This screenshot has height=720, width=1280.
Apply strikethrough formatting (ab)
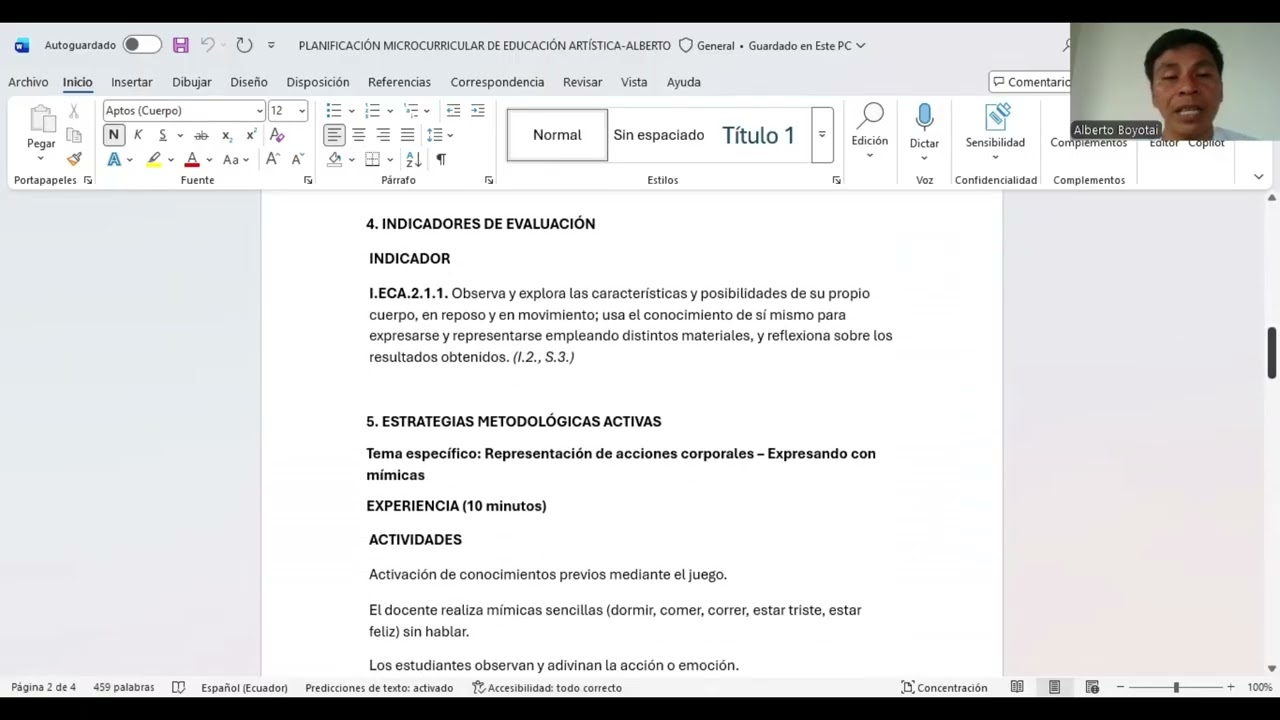201,135
